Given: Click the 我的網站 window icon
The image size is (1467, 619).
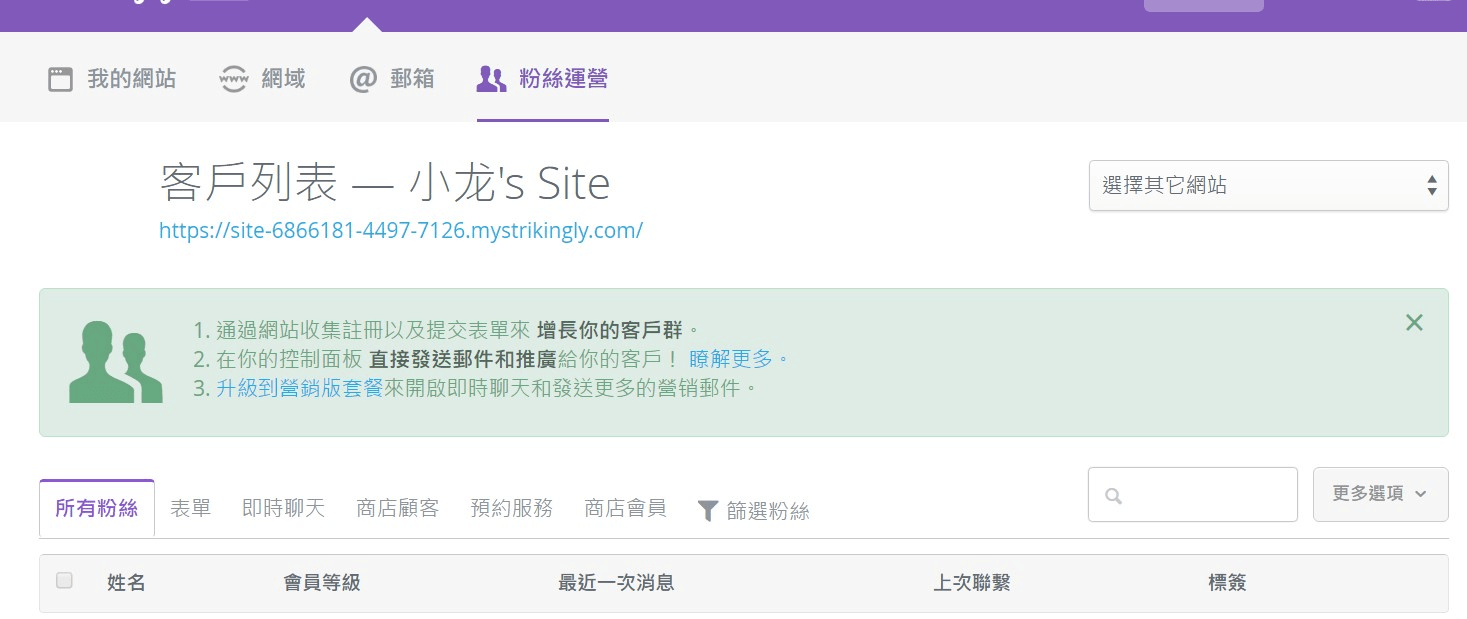Looking at the screenshot, I should pyautogui.click(x=61, y=79).
